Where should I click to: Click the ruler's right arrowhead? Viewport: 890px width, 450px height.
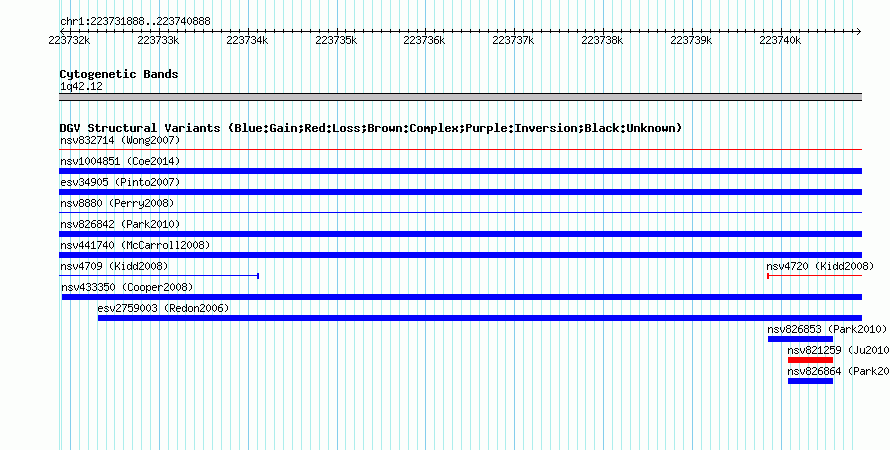click(859, 32)
